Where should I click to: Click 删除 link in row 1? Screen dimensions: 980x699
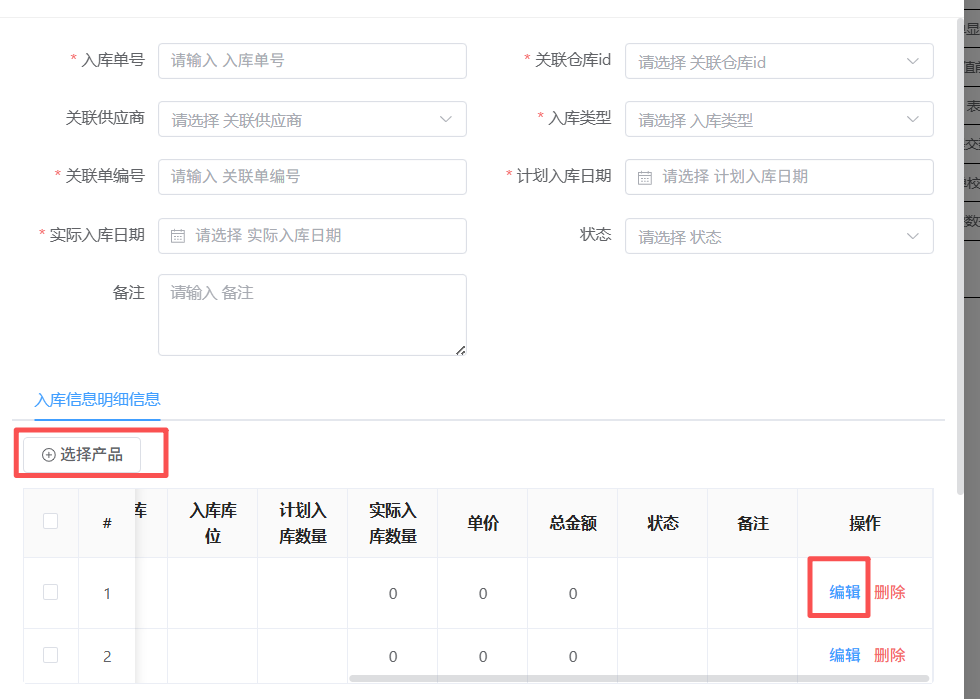(889, 592)
